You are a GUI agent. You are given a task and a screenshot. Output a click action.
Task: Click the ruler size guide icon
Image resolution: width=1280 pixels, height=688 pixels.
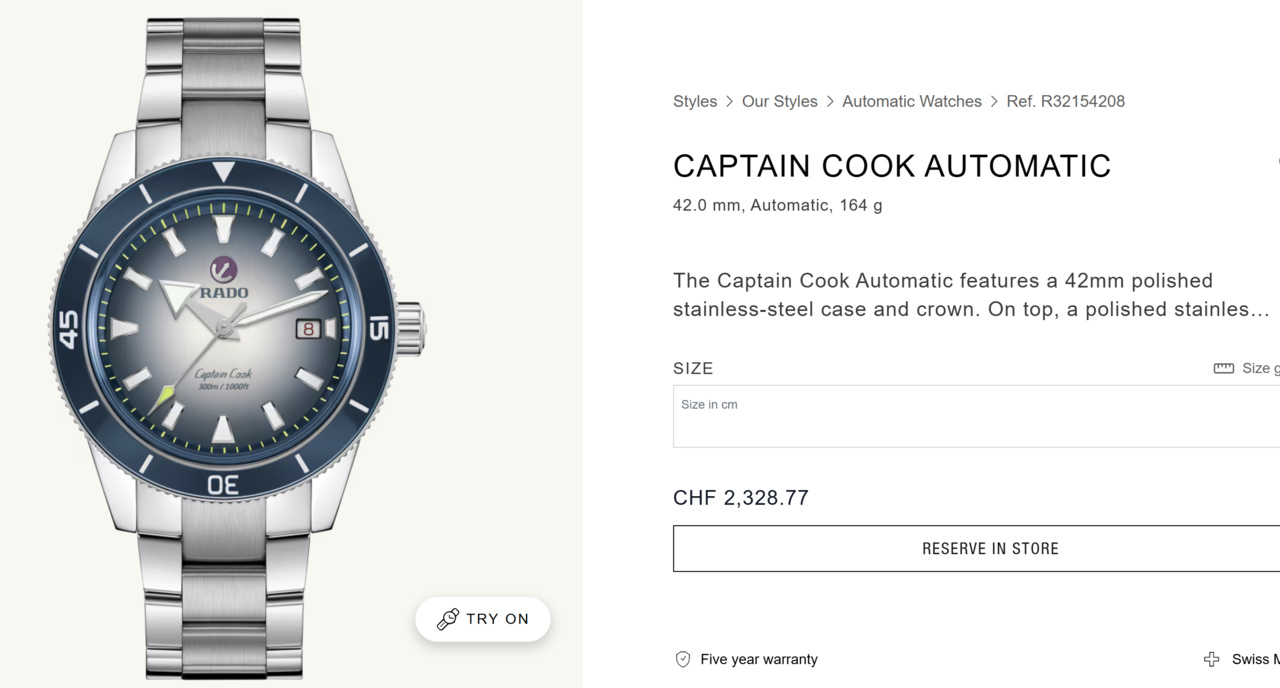[1223, 368]
